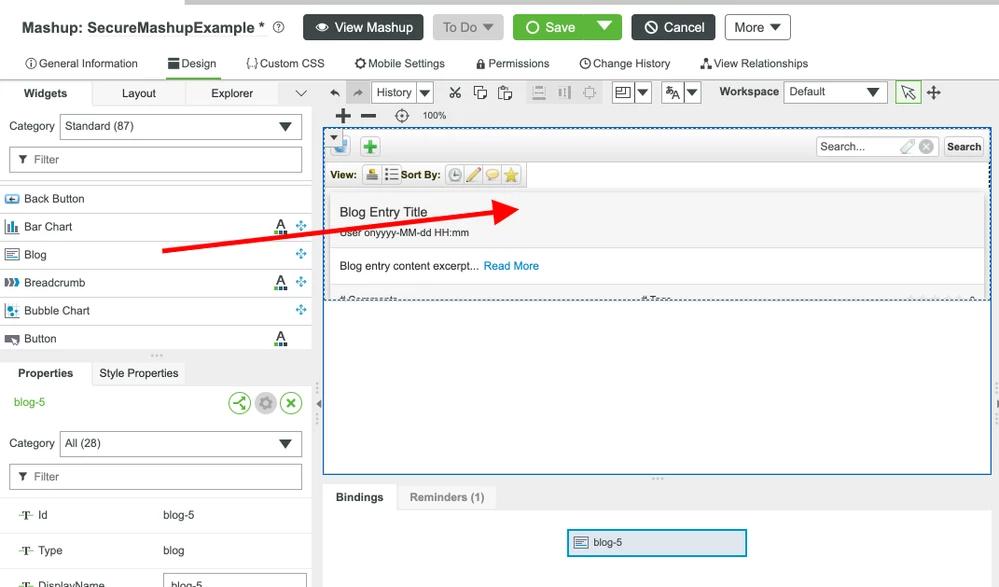This screenshot has height=587, width=999.
Task: Paste widget from clipboard
Action: click(x=505, y=92)
